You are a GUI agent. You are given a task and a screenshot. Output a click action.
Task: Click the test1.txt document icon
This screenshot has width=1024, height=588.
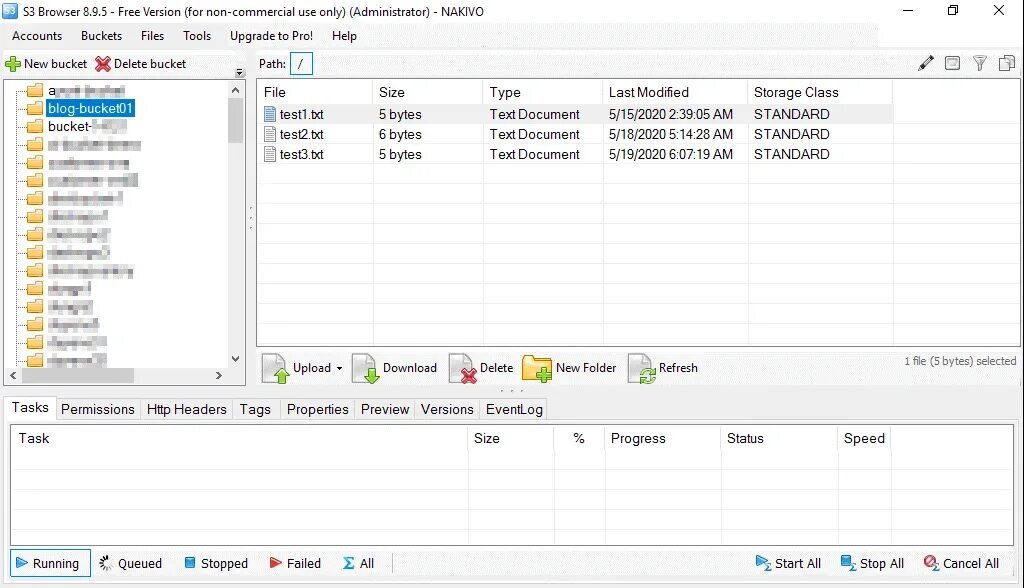point(270,114)
